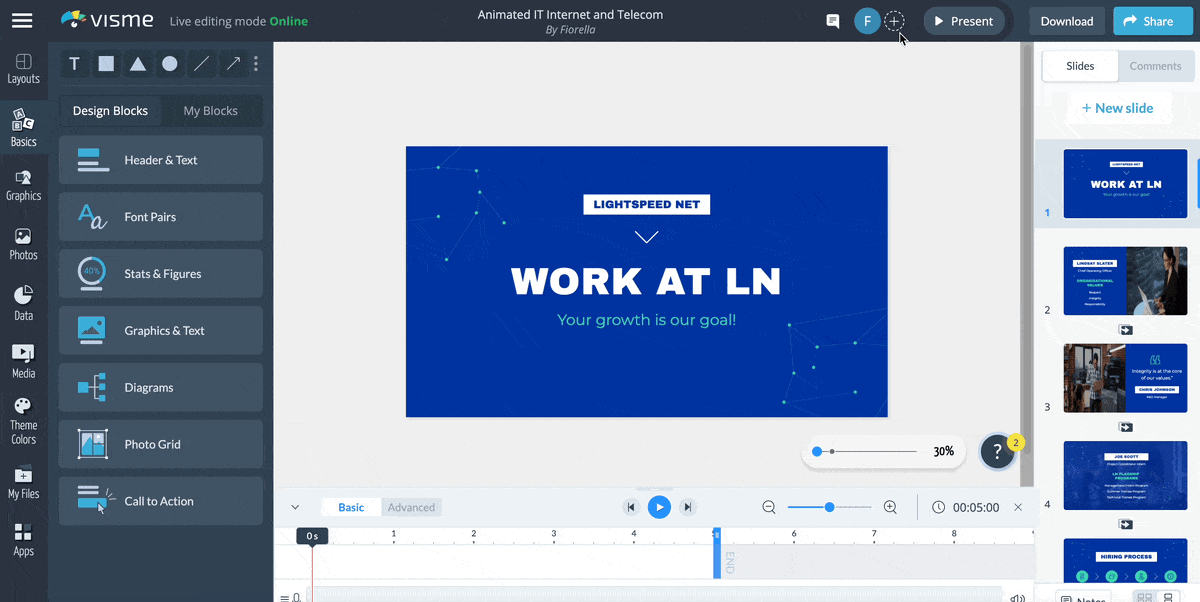
Task: Open the comments icon in the top bar
Action: pyautogui.click(x=832, y=20)
